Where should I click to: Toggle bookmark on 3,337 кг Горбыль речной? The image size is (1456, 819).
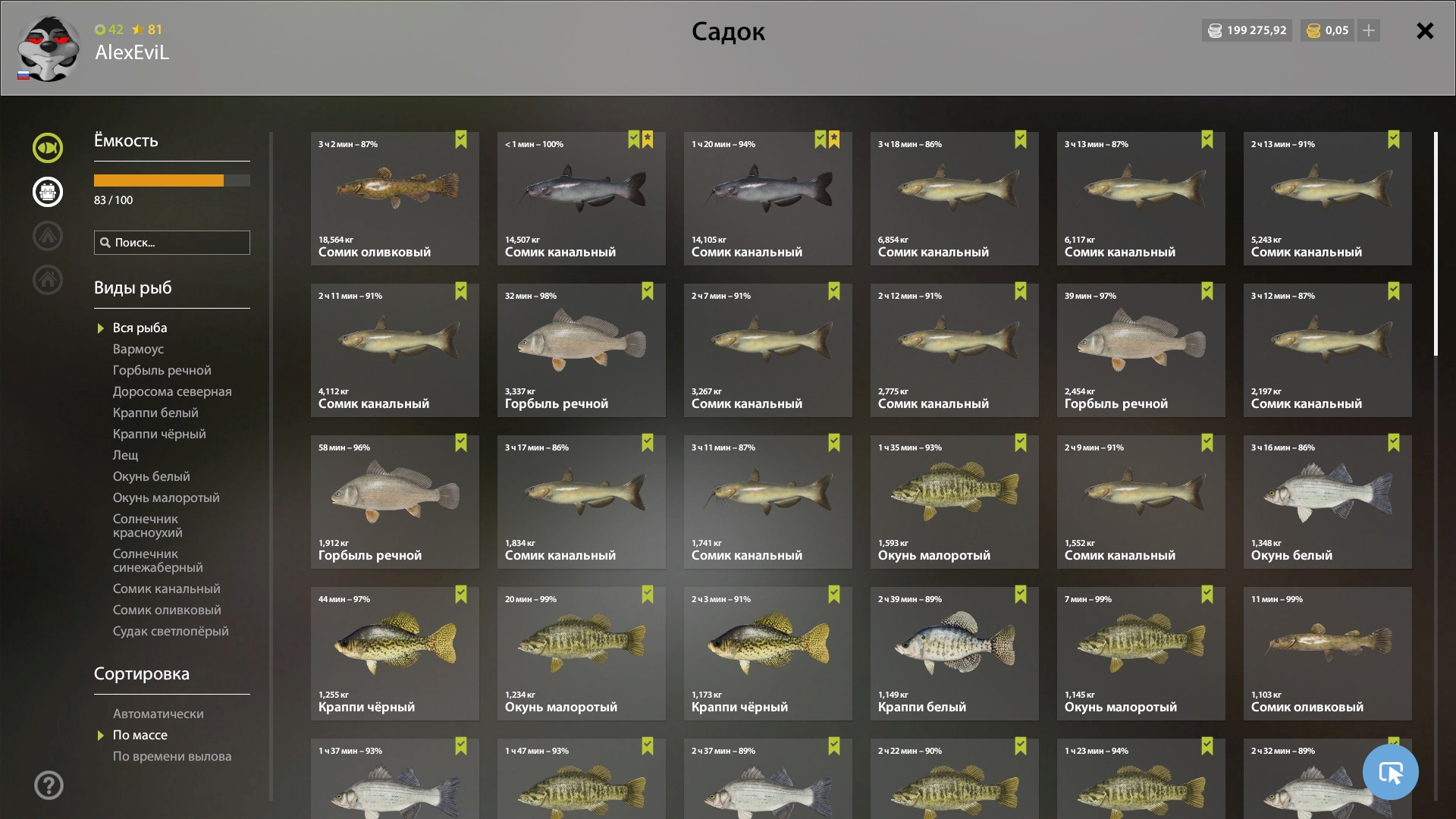click(648, 291)
